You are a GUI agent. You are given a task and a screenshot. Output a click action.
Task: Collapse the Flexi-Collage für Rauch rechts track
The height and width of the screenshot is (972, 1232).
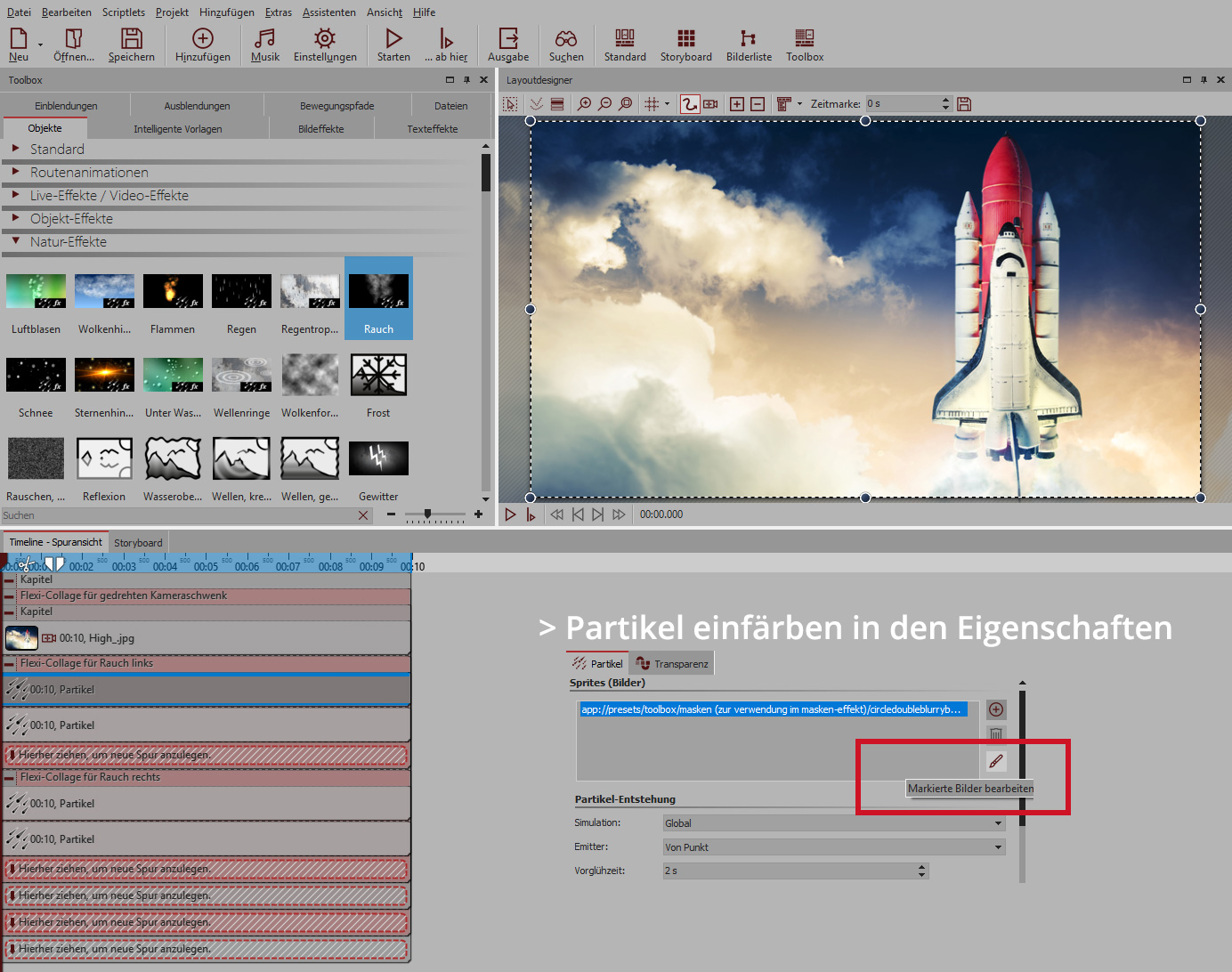pos(10,778)
